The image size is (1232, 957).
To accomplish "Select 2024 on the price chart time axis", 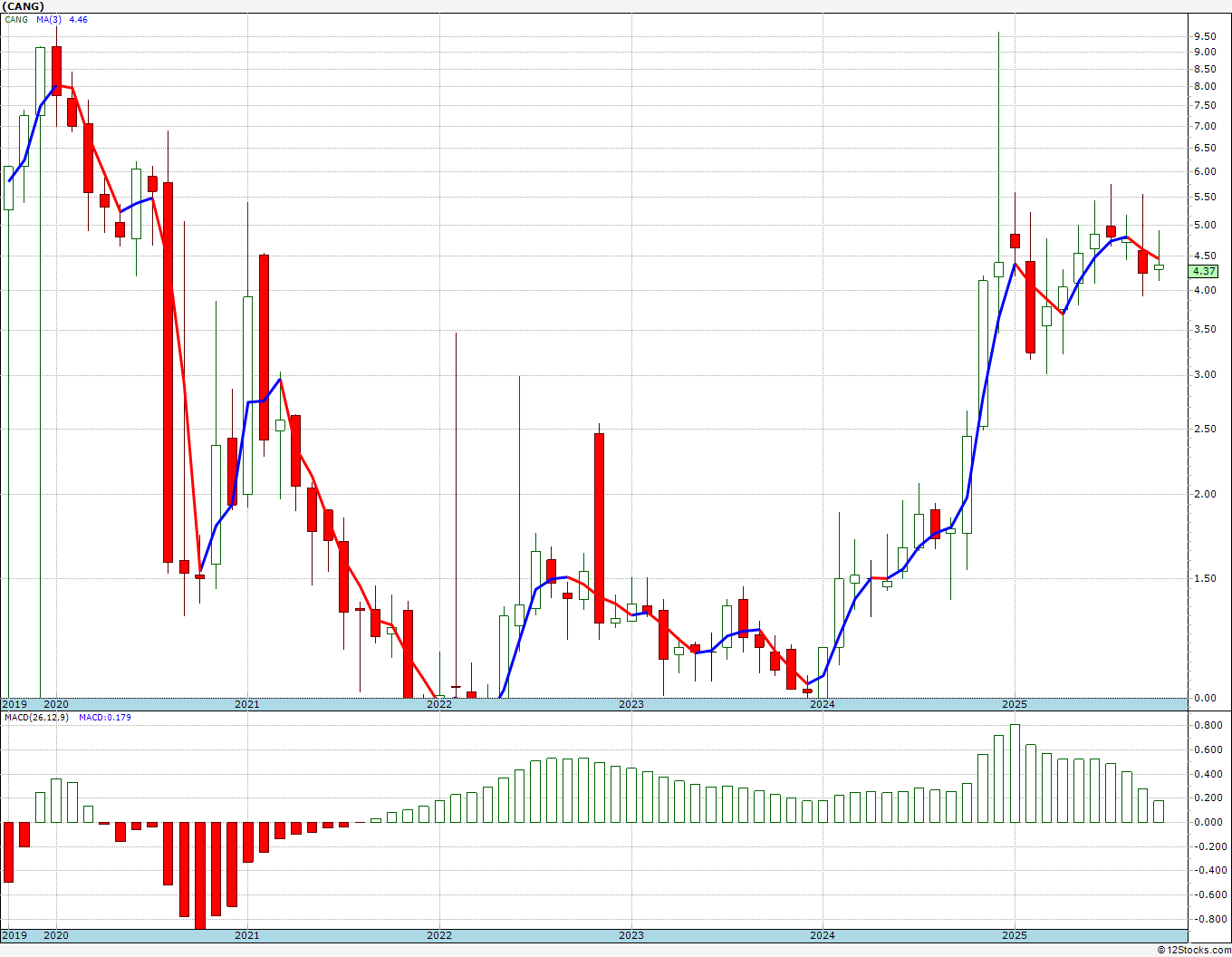I will click(x=823, y=704).
